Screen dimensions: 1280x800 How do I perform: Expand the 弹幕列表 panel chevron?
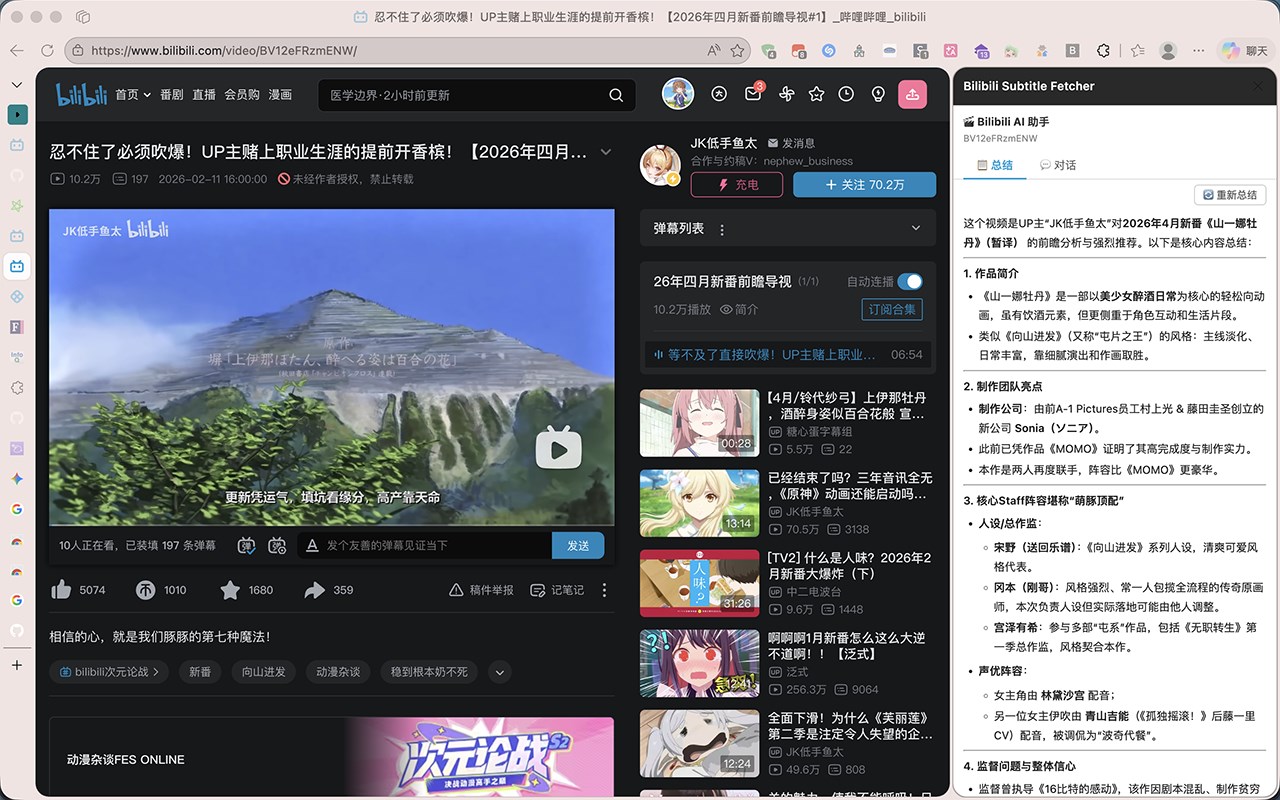click(x=916, y=229)
